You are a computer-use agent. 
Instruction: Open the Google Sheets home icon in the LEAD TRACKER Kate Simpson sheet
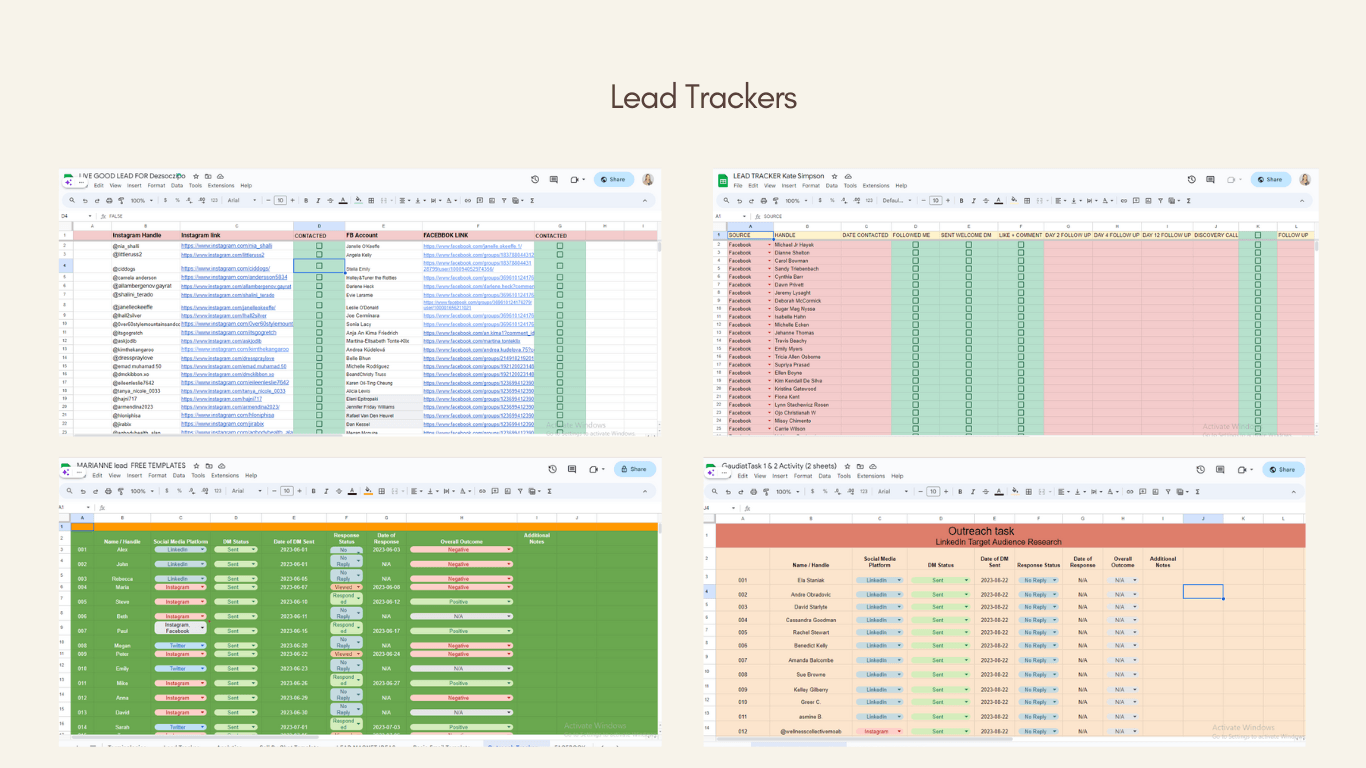pyautogui.click(x=723, y=181)
